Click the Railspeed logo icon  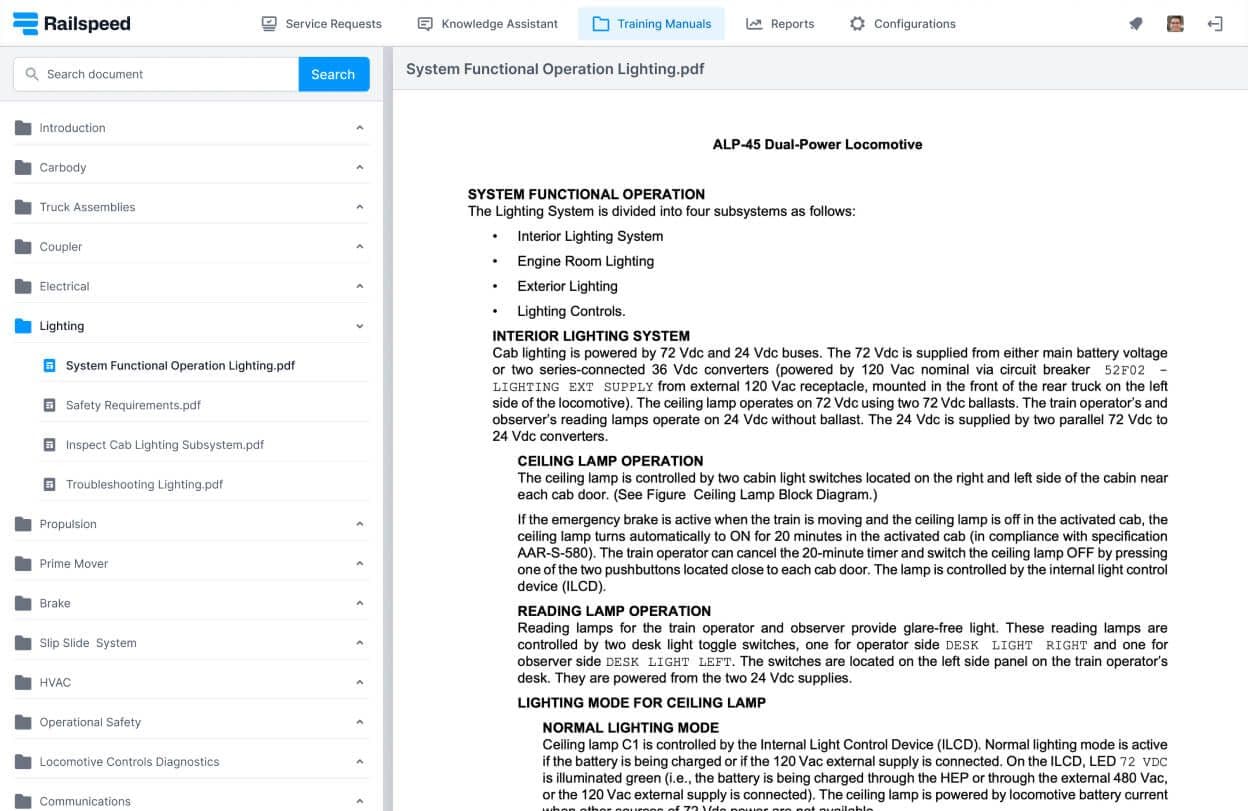tap(25, 23)
